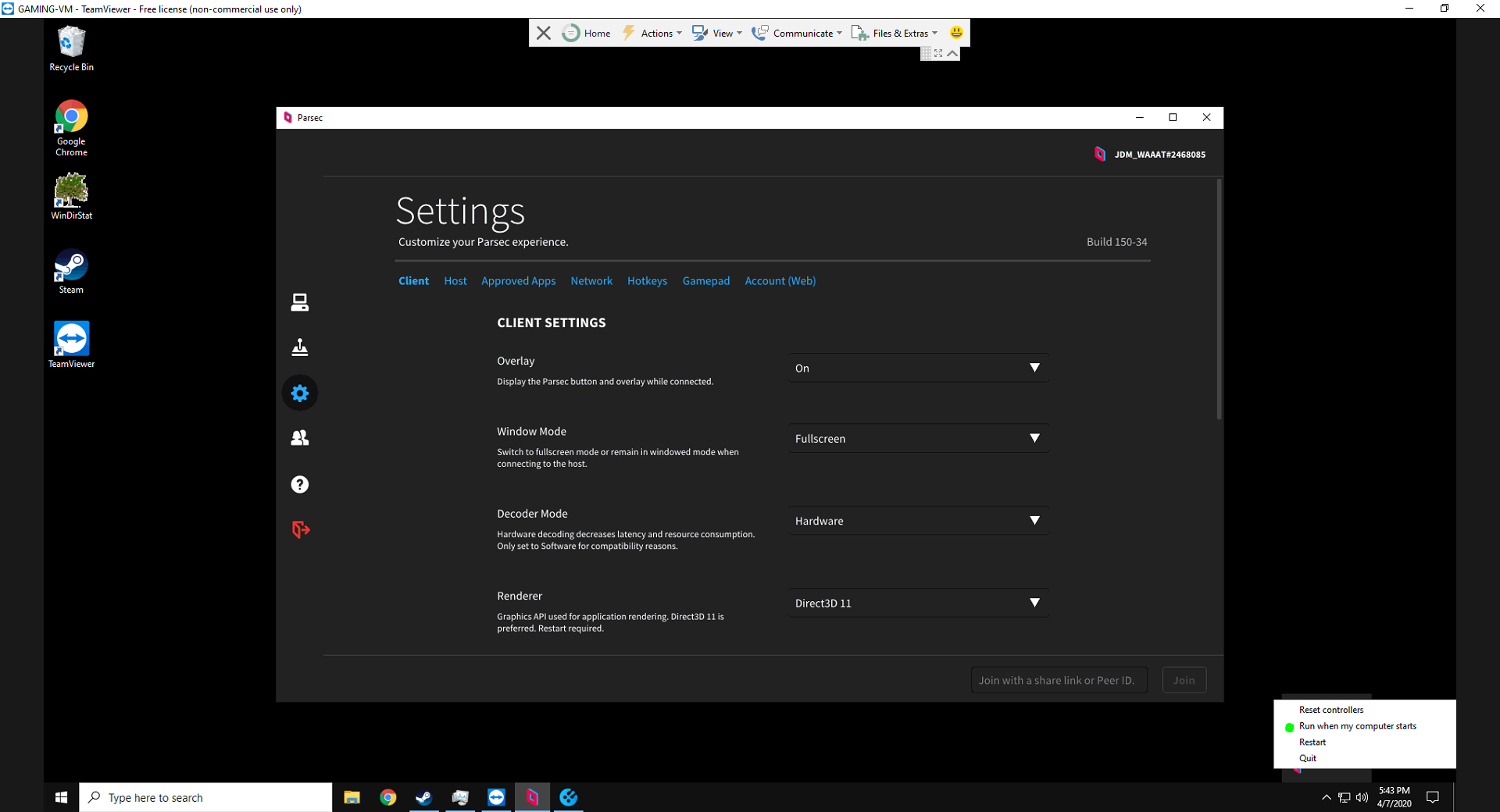Viewport: 1500px width, 812px height.
Task: Switch to the Gamepad tab
Action: 706,280
